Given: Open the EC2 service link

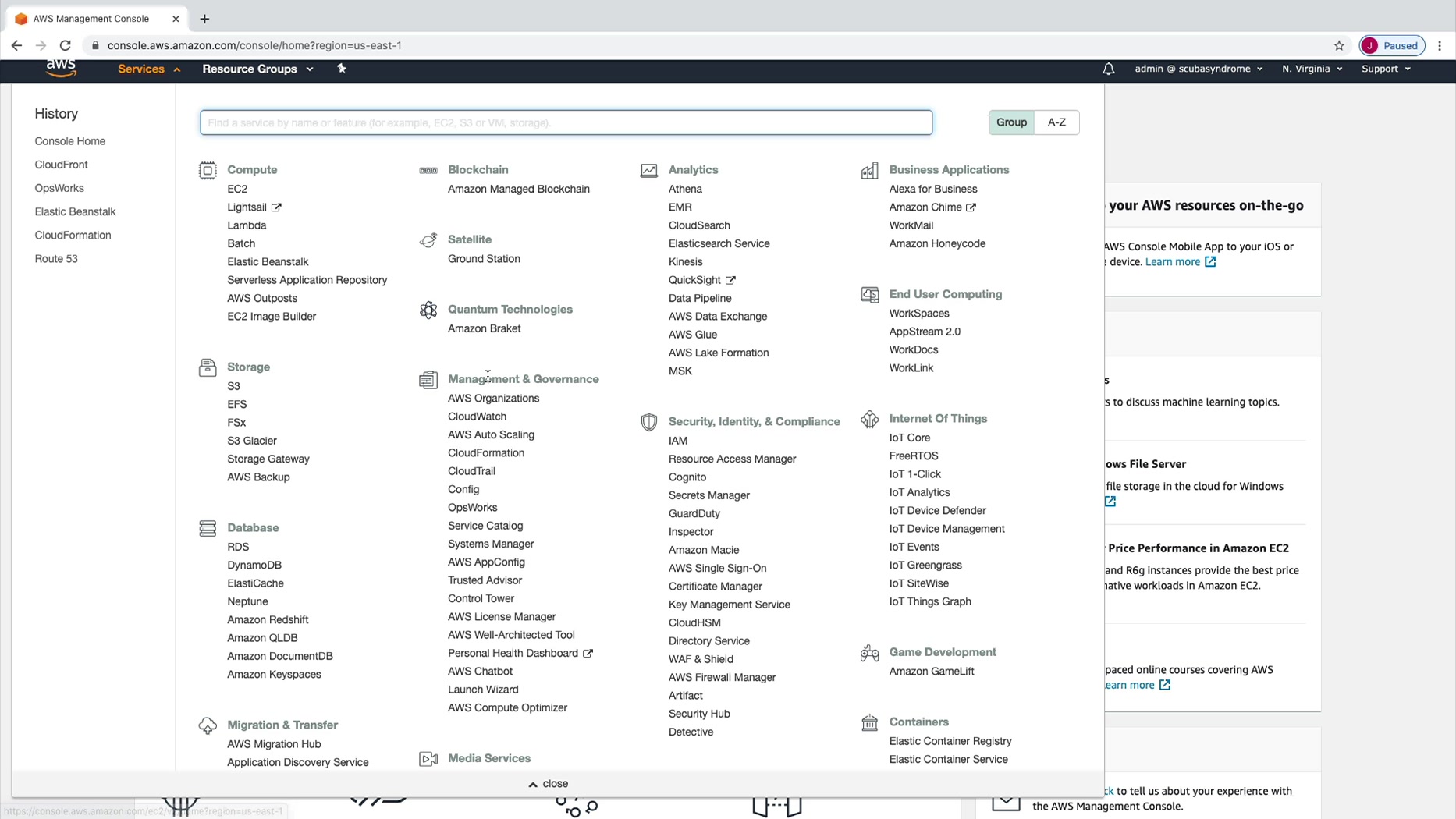Looking at the screenshot, I should [237, 189].
